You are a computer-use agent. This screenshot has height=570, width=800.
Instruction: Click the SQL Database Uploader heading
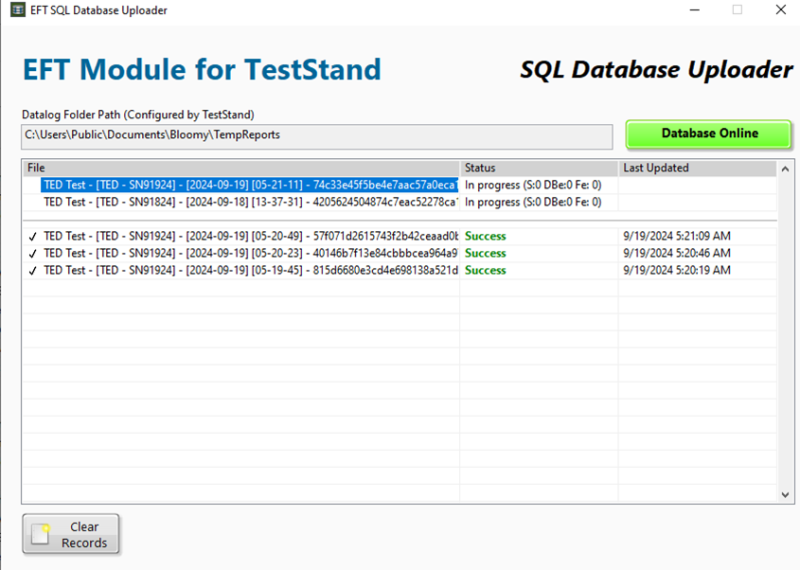(x=657, y=70)
